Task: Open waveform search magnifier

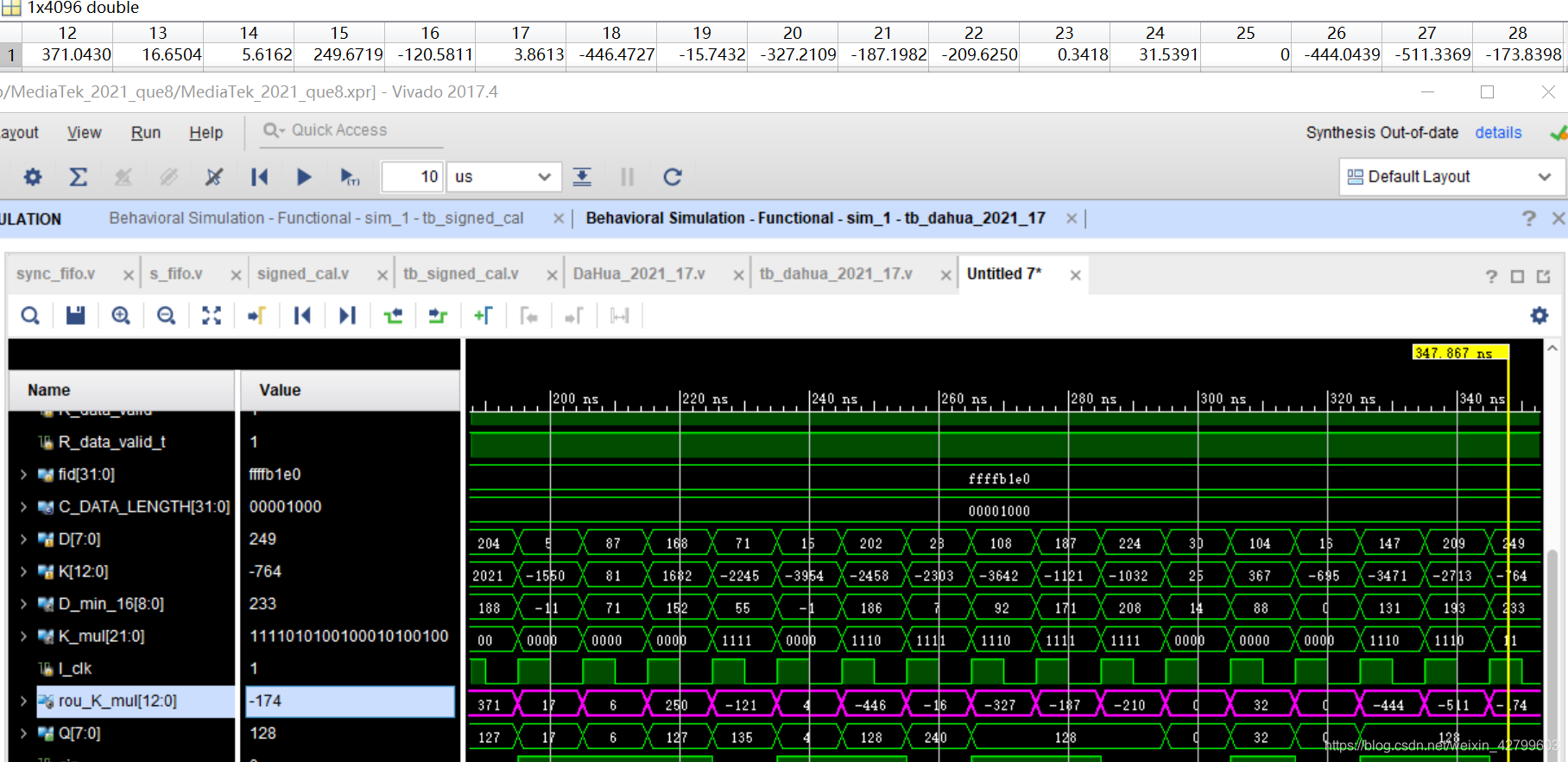Action: pos(30,316)
